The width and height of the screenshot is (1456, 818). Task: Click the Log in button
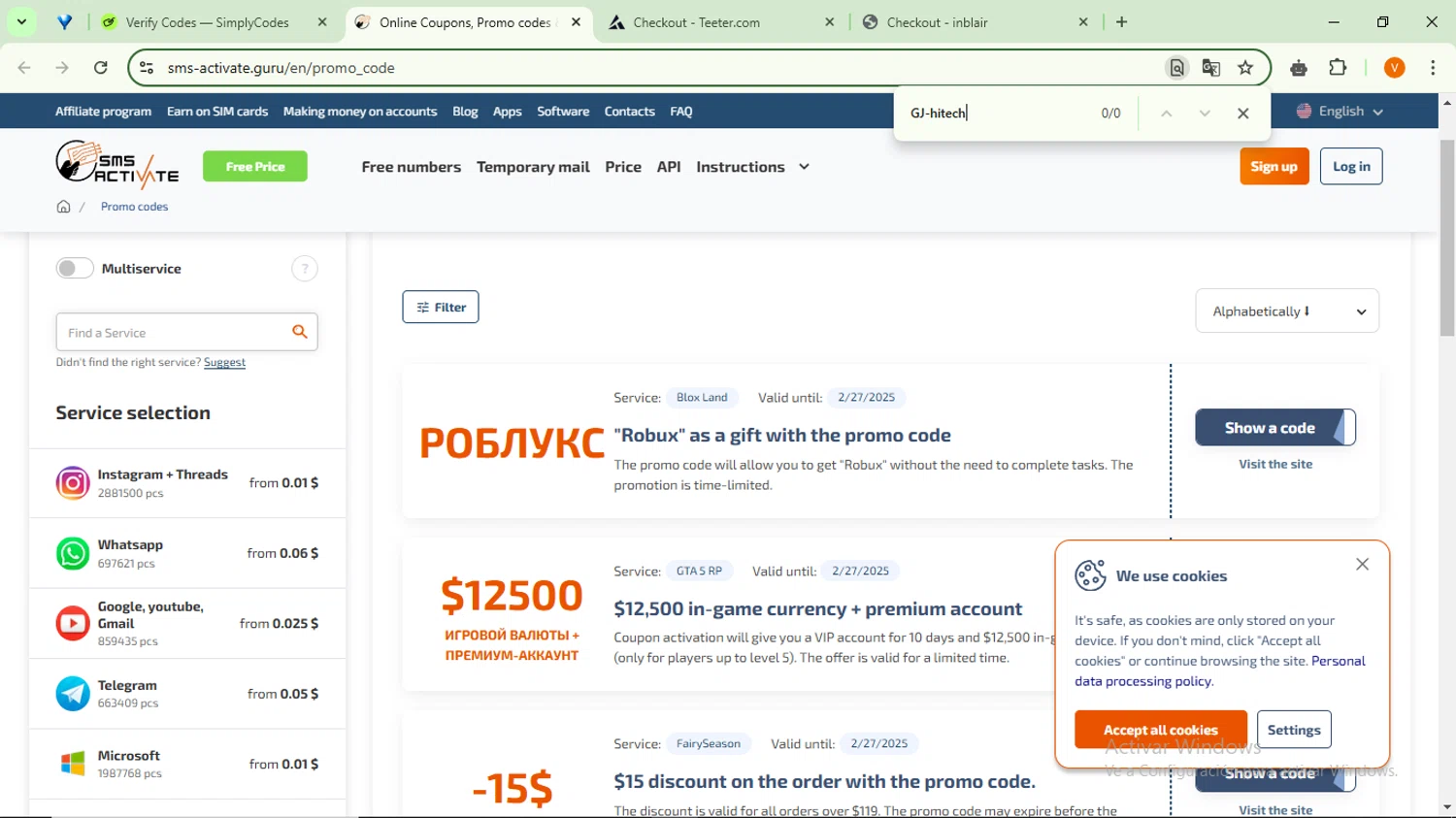tap(1351, 166)
